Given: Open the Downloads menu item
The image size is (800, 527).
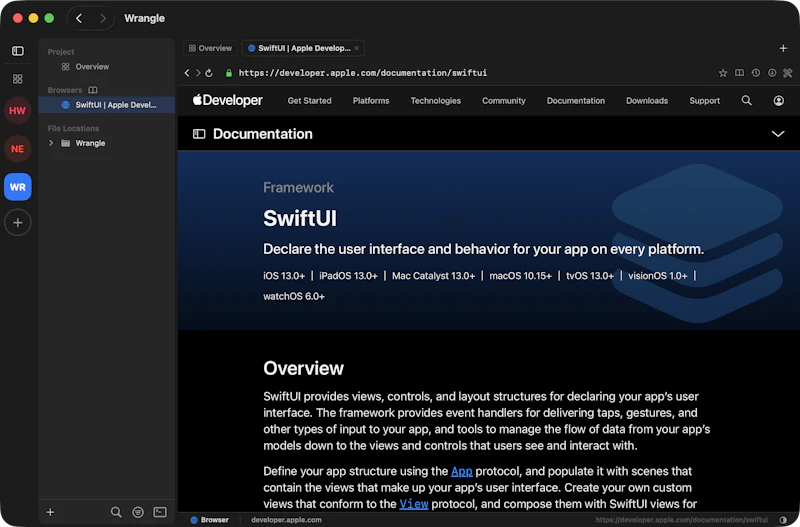Looking at the screenshot, I should coord(647,101).
